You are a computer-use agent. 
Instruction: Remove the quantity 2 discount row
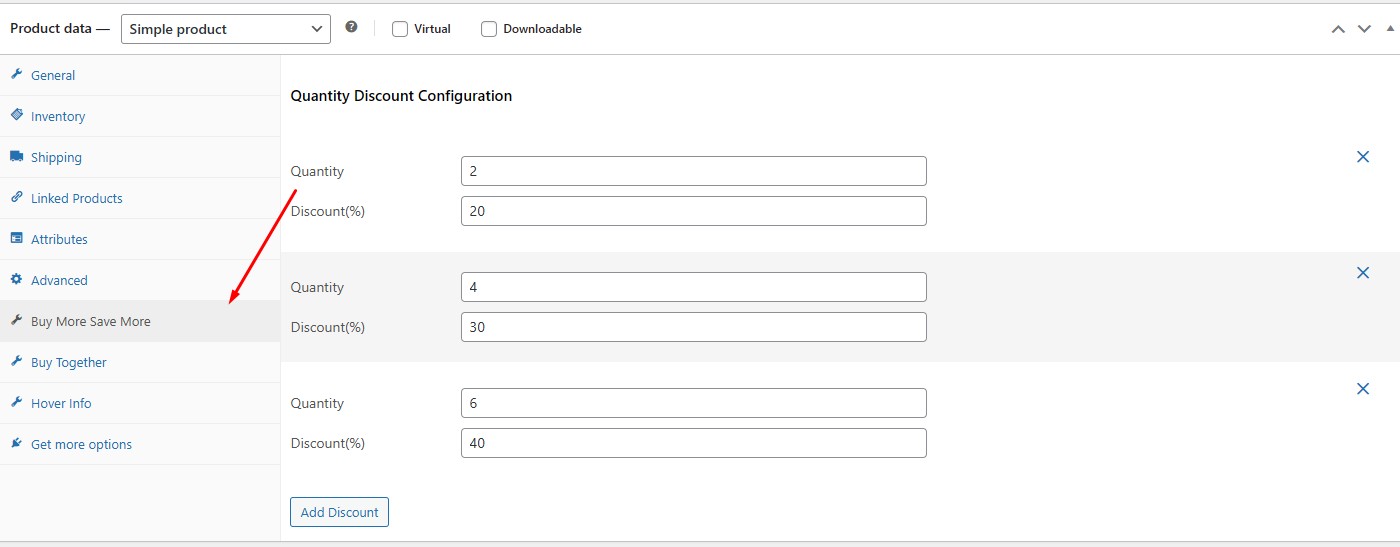[1362, 157]
